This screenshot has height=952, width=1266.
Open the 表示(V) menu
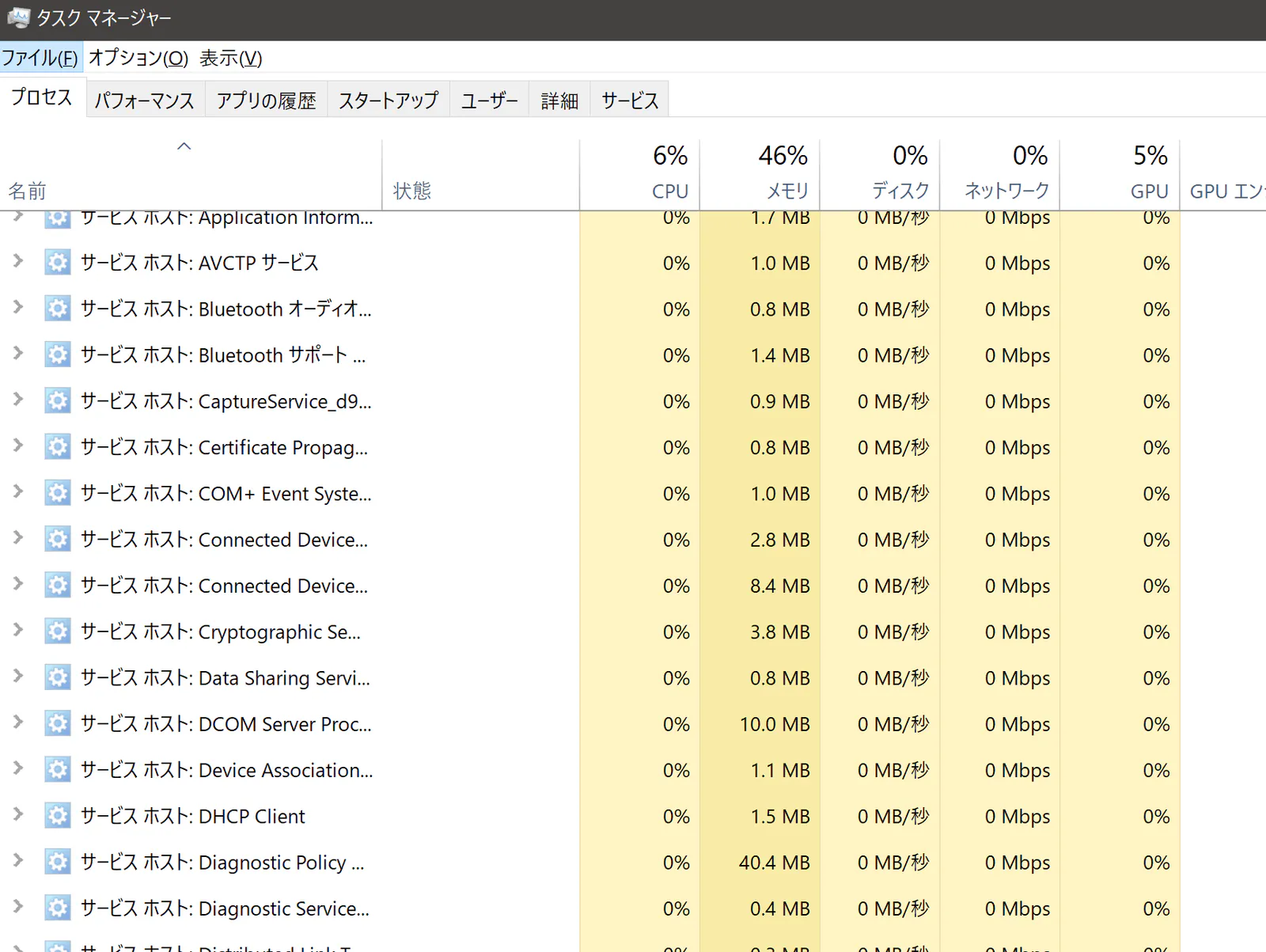230,58
